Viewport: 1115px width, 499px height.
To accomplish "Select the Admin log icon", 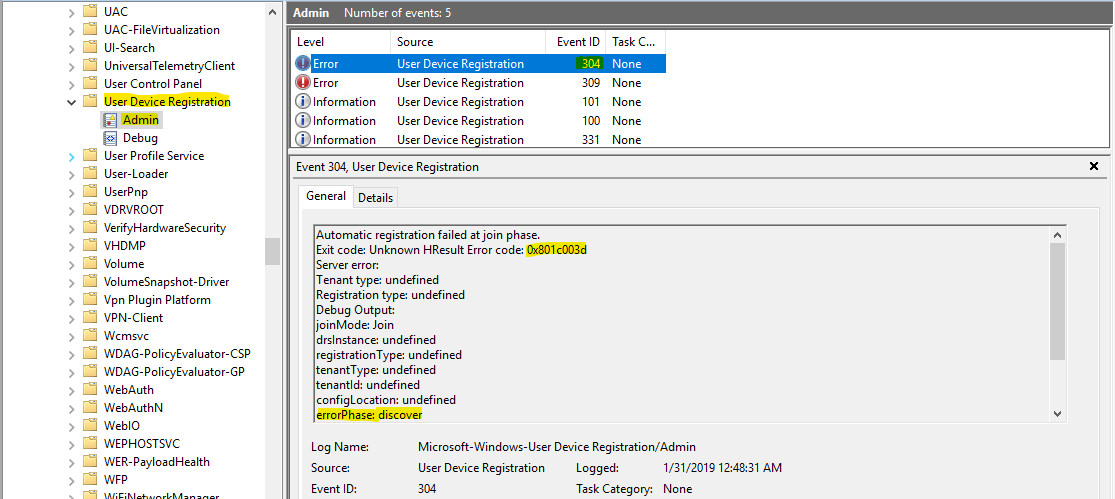I will click(110, 120).
